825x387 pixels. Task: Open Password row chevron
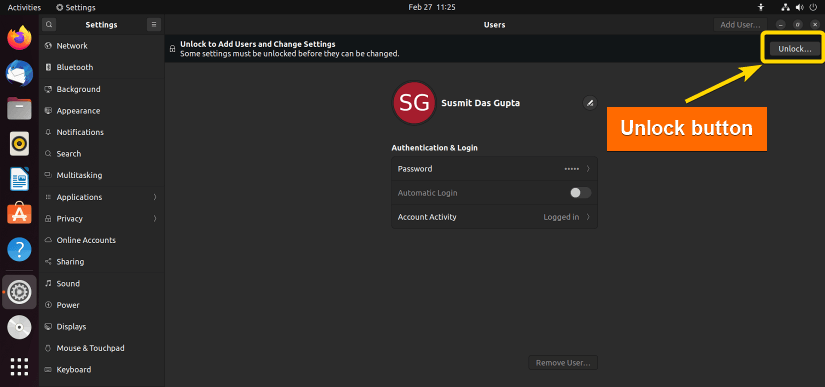tap(588, 169)
